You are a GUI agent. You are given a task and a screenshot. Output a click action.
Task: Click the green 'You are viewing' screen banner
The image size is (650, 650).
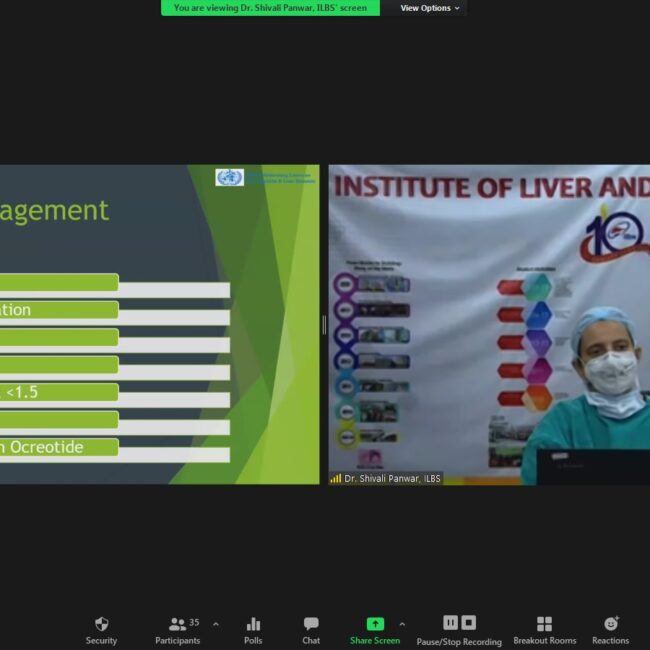[270, 8]
